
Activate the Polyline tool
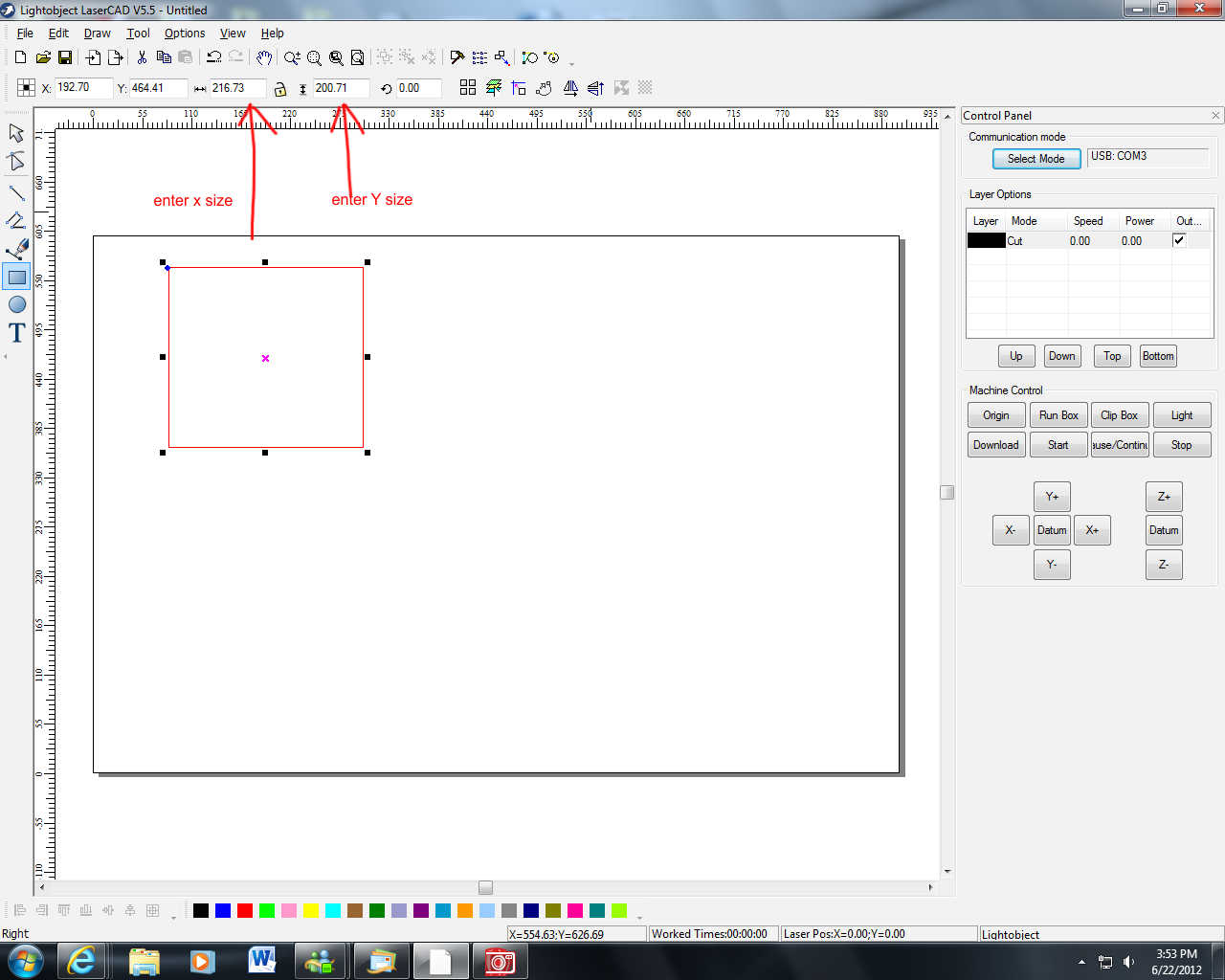(16, 220)
